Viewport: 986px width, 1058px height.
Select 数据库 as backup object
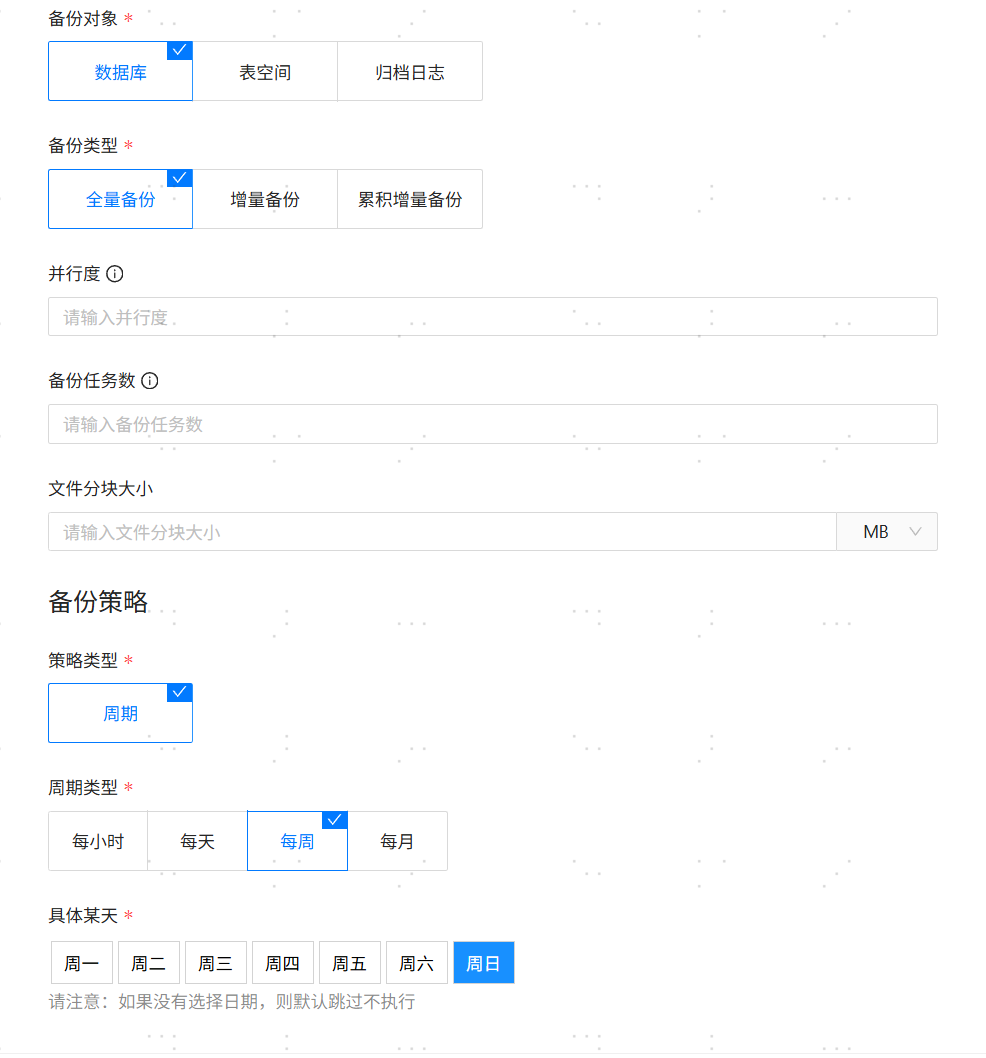[x=120, y=72]
